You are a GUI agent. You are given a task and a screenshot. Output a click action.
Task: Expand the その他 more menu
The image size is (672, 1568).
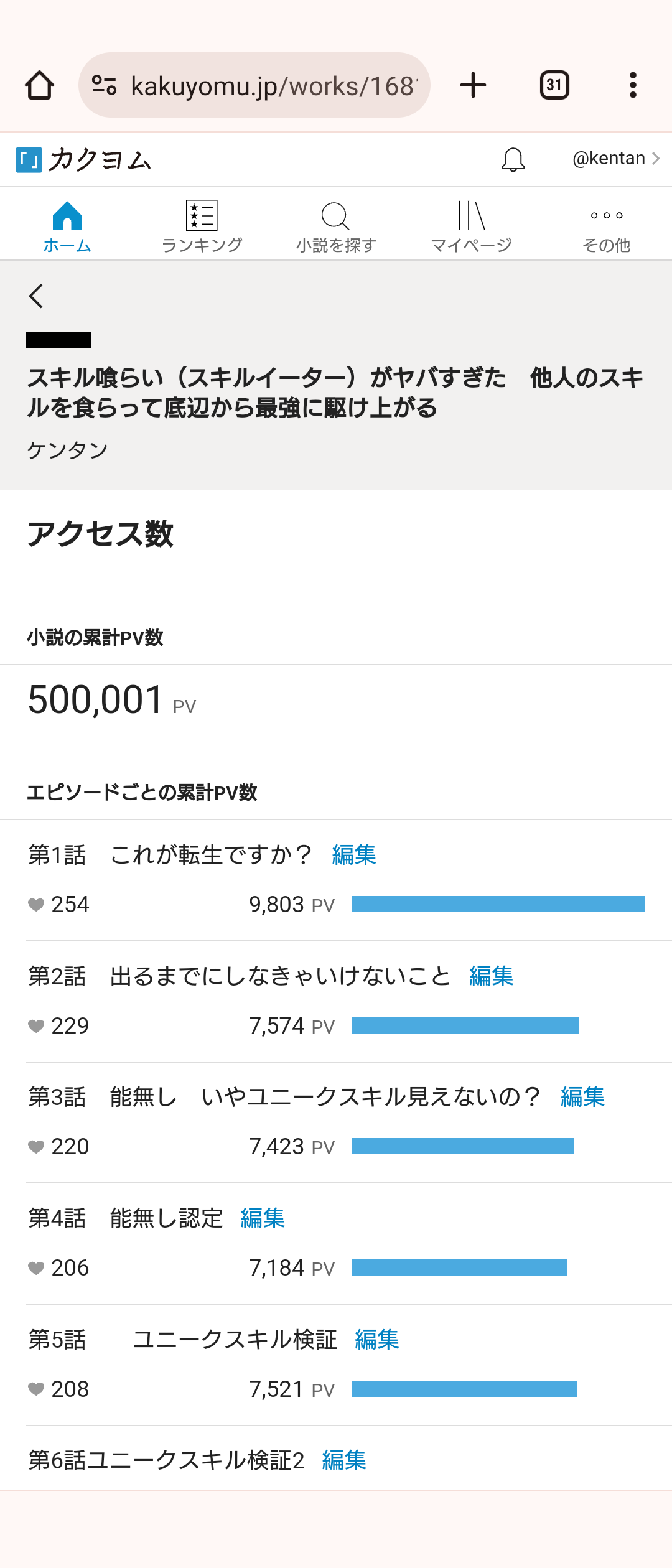pos(606,227)
